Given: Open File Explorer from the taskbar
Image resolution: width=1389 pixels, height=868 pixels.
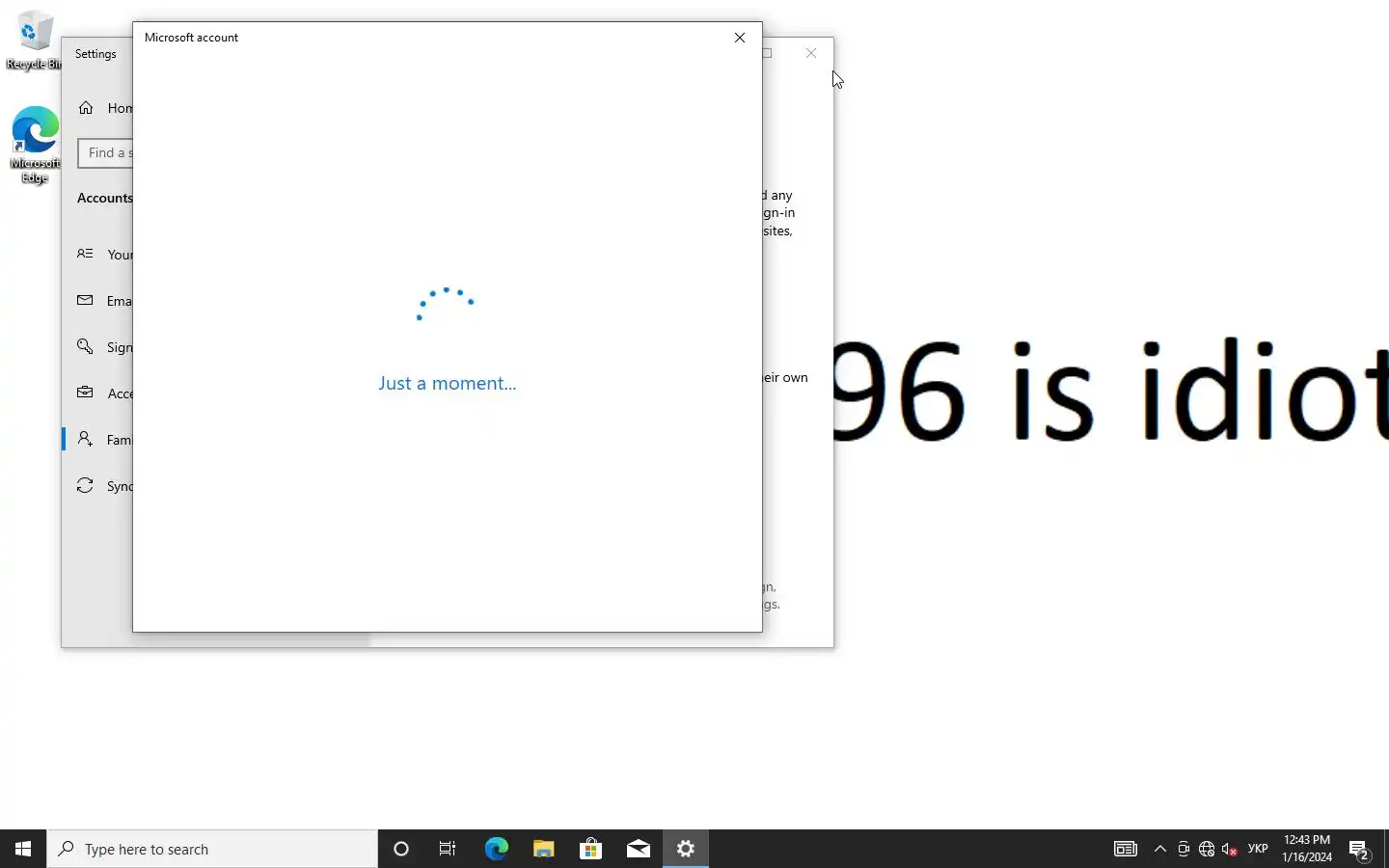Looking at the screenshot, I should pos(543,849).
